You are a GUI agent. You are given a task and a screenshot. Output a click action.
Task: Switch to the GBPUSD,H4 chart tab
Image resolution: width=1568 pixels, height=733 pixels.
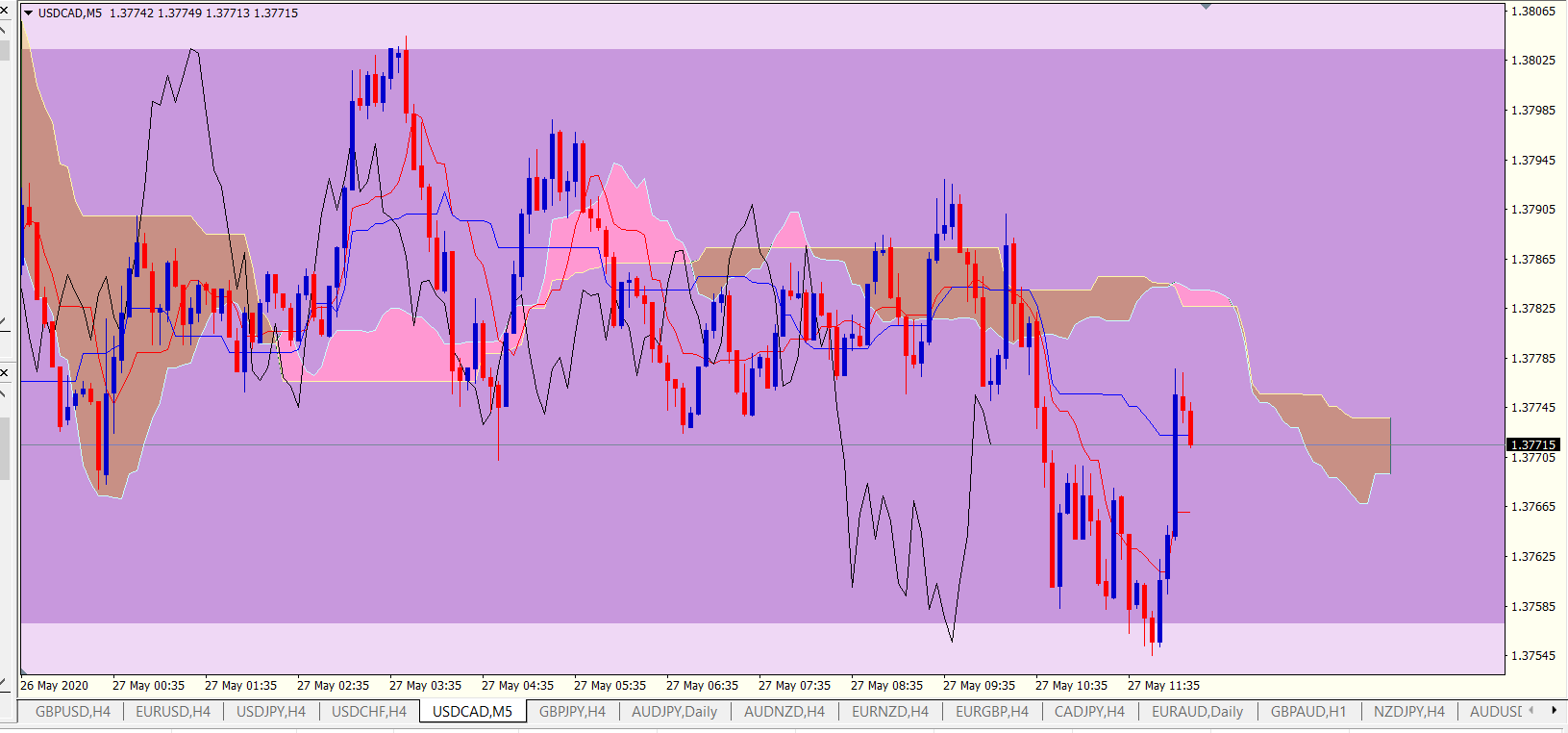tap(73, 712)
